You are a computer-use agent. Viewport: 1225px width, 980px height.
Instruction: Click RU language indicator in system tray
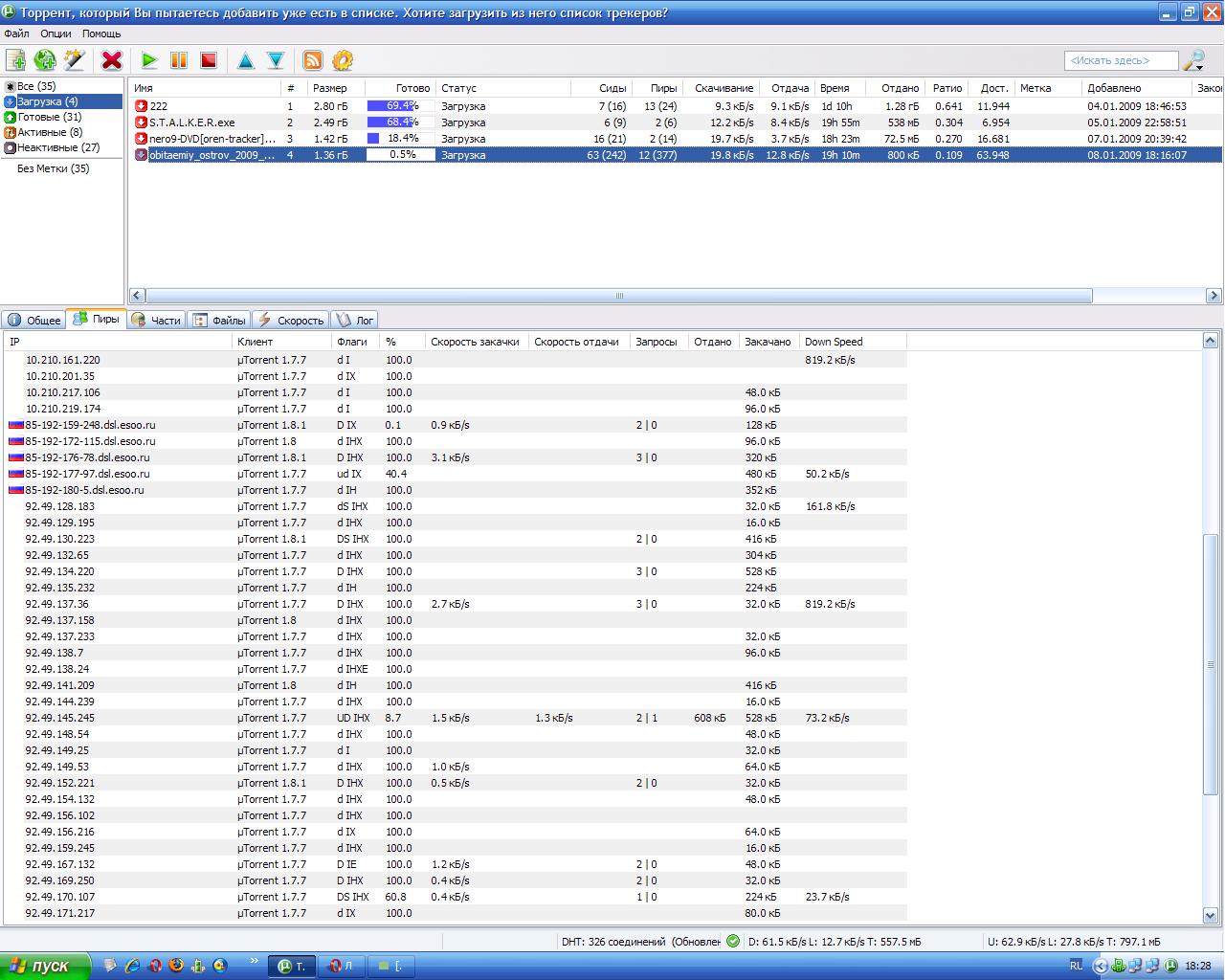[1077, 966]
